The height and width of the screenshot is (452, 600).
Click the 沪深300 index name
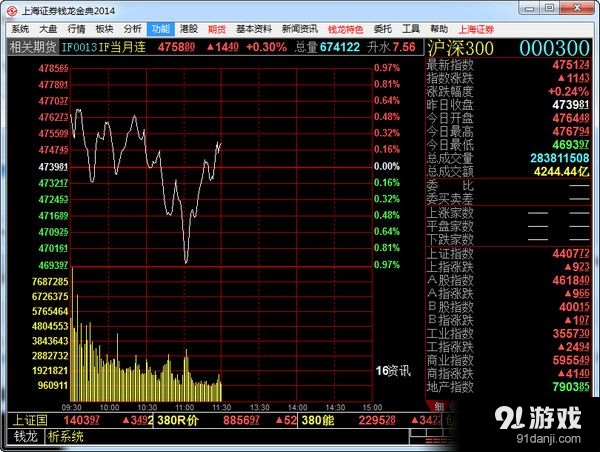pos(460,48)
